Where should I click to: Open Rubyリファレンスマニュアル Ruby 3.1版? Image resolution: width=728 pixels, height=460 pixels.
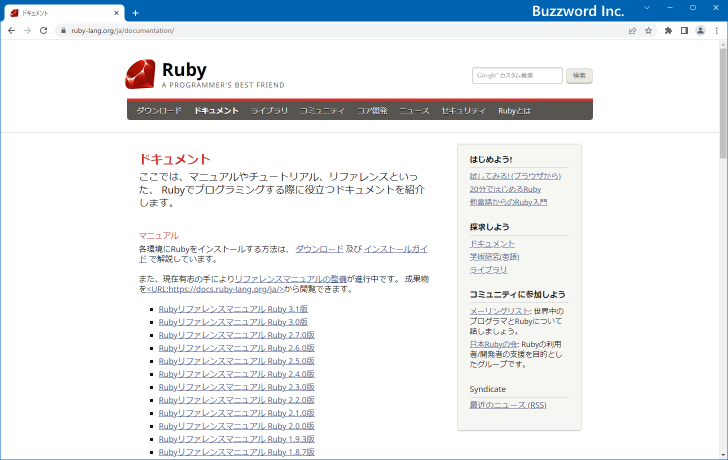[x=233, y=309]
